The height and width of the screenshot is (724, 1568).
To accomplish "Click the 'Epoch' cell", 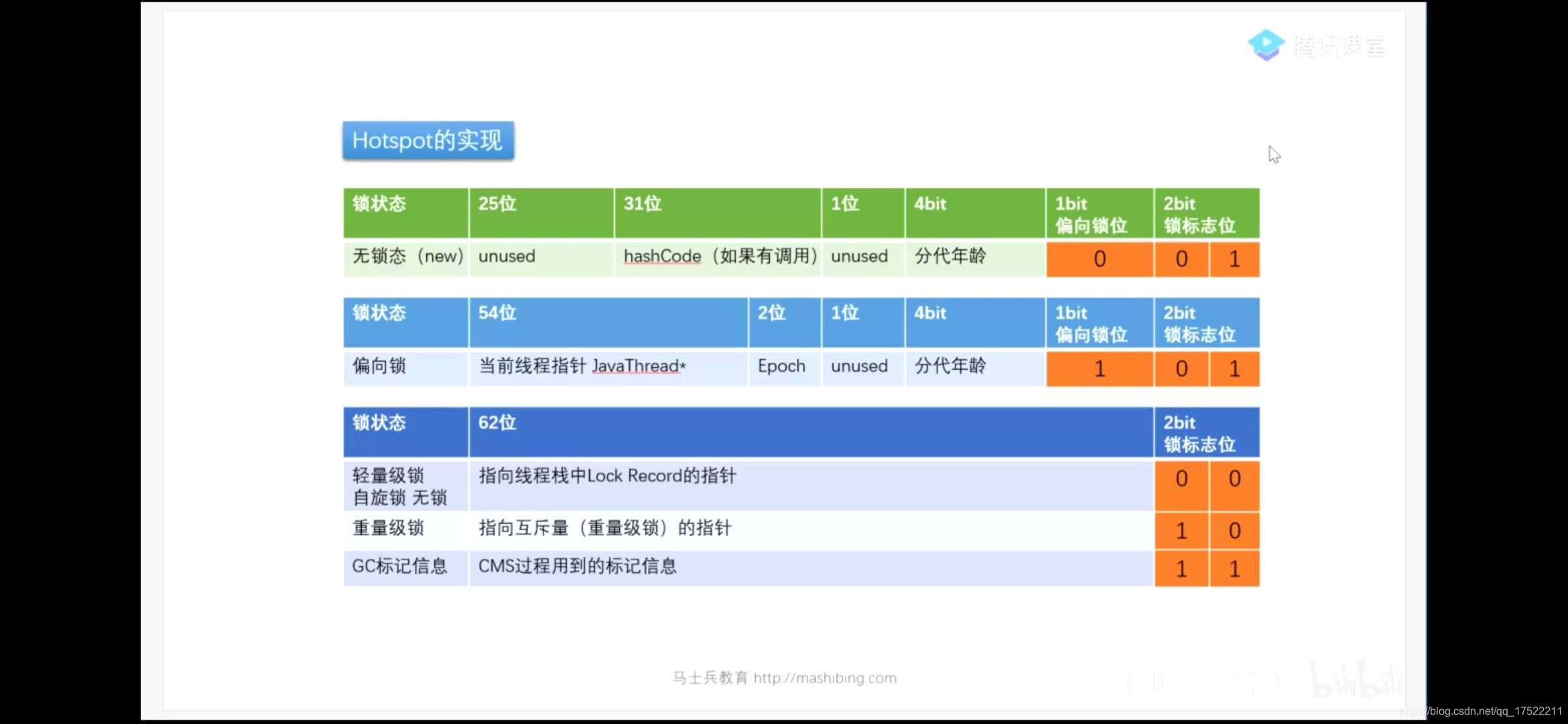I will [x=785, y=367].
